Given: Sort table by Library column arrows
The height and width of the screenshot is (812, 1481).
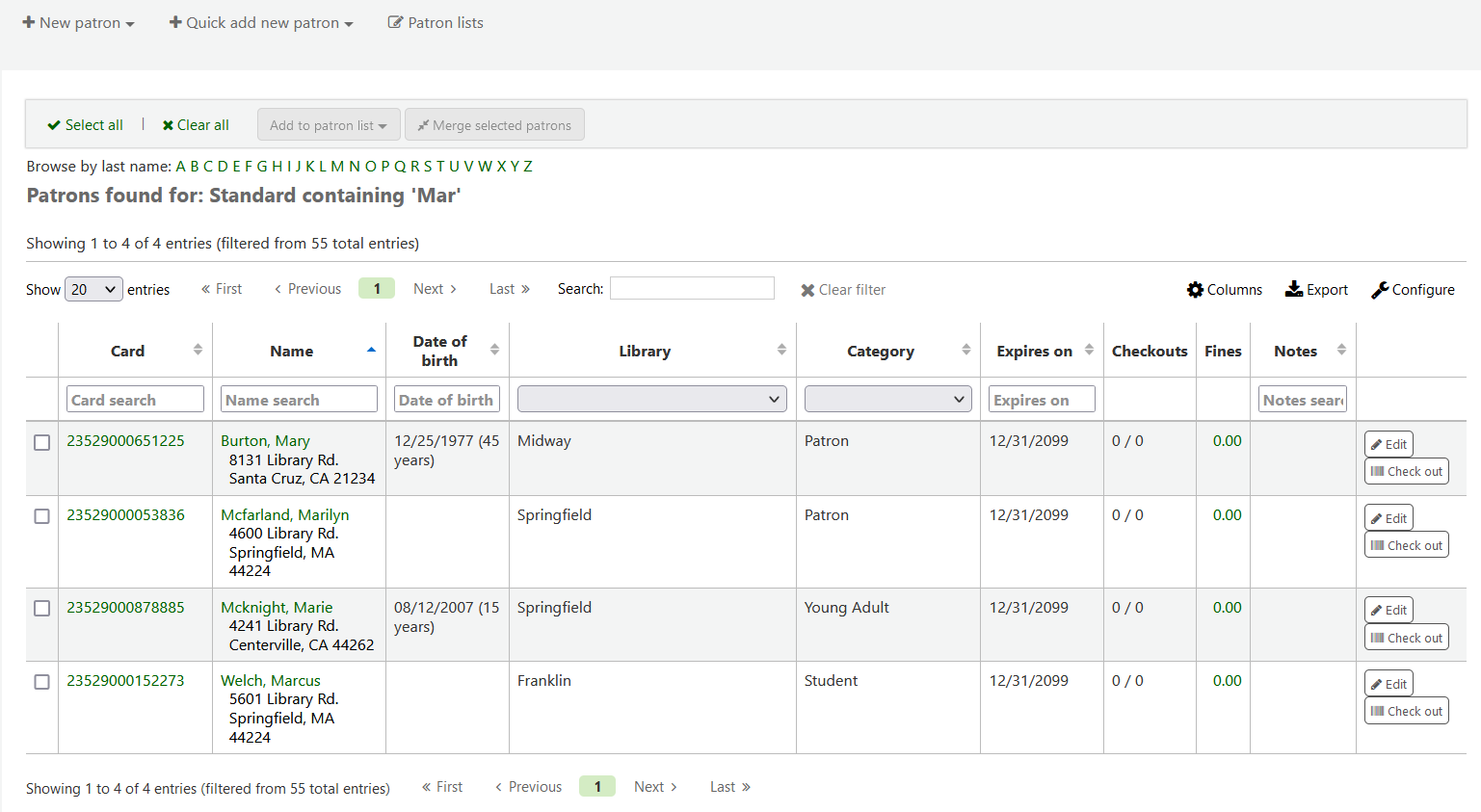Looking at the screenshot, I should point(781,350).
